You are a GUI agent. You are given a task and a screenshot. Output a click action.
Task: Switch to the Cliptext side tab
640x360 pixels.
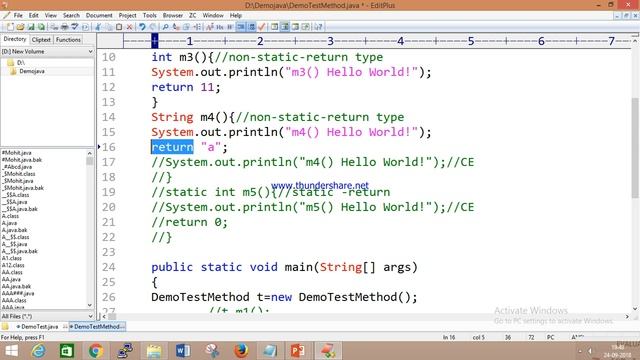pyautogui.click(x=41, y=40)
